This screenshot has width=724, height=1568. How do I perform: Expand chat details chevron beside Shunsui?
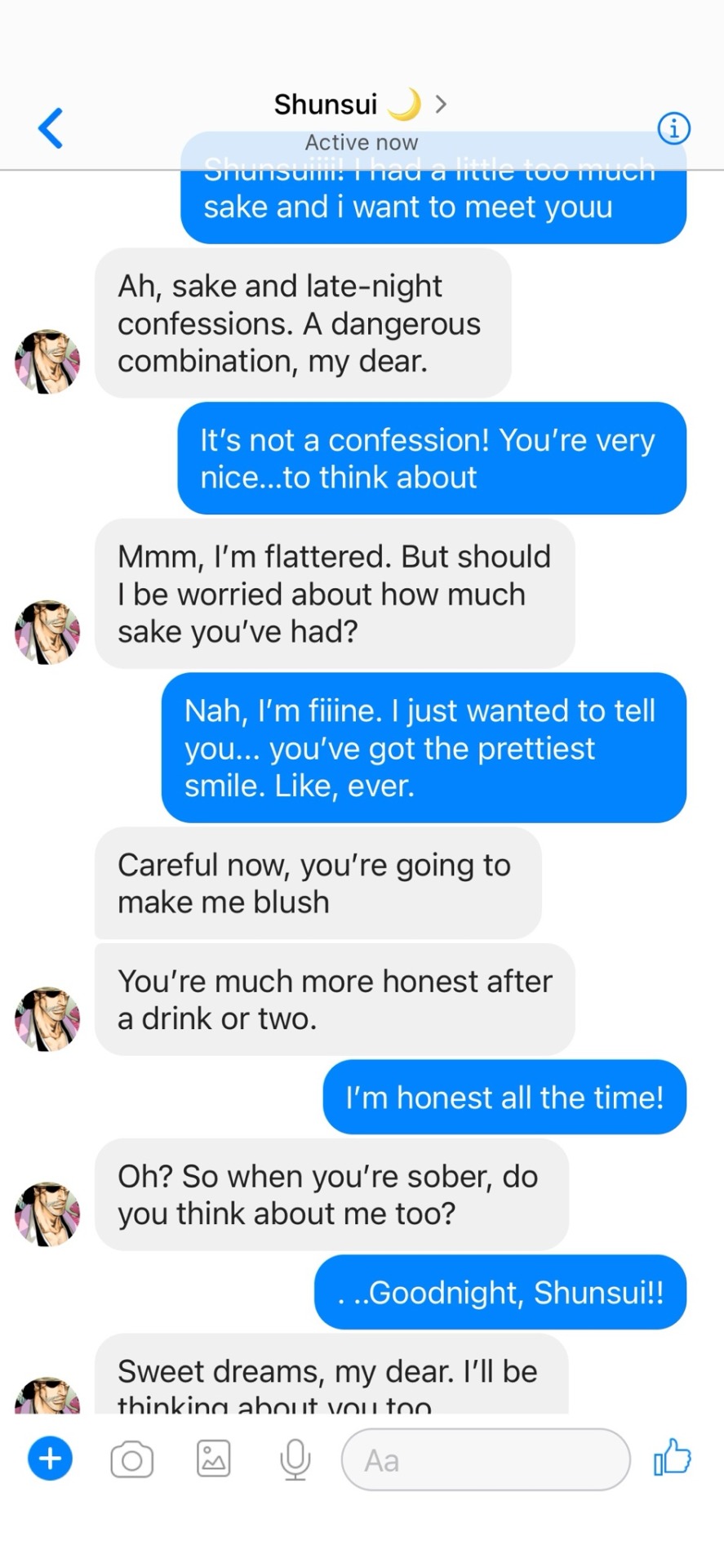pyautogui.click(x=441, y=105)
